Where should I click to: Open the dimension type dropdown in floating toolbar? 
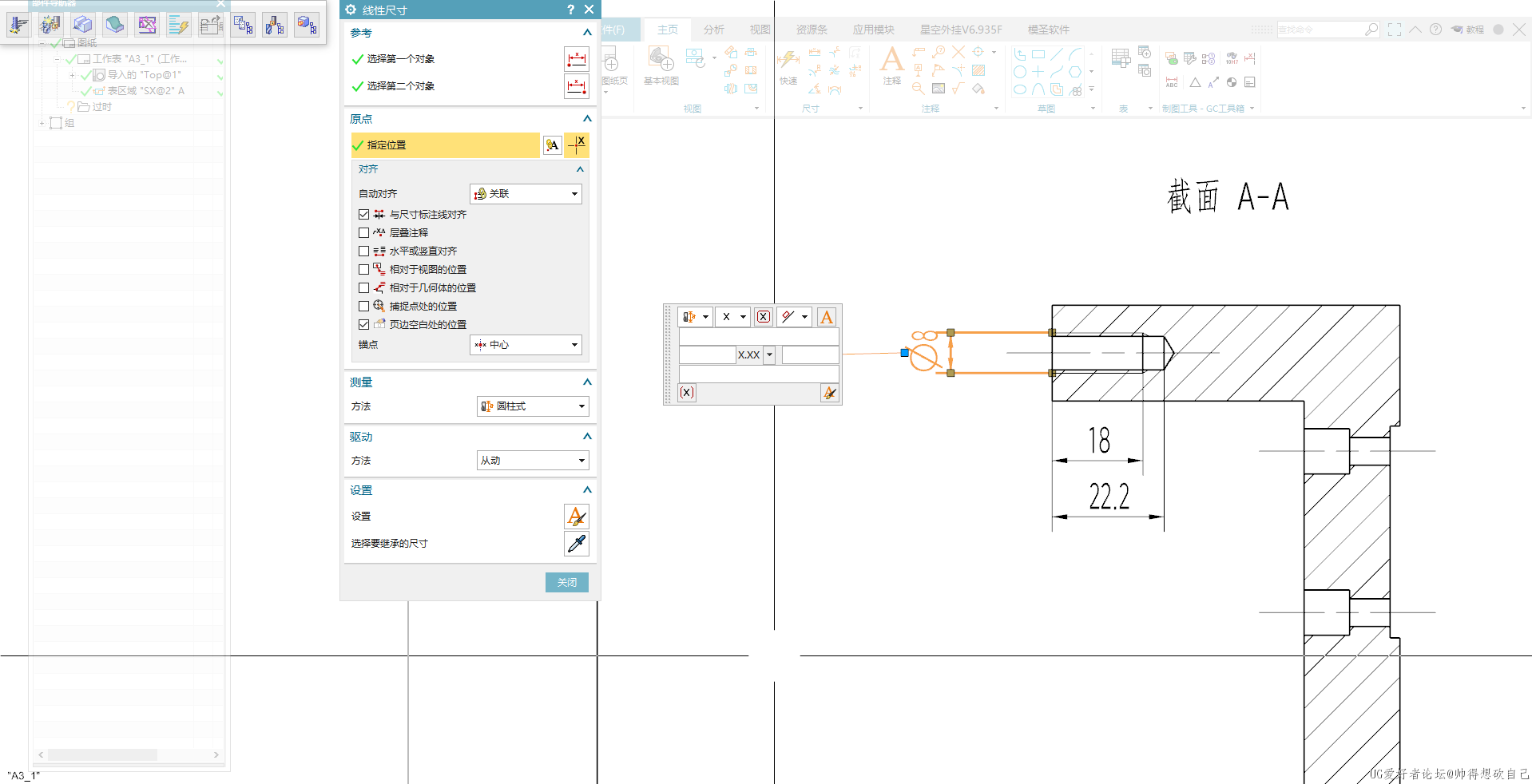click(x=696, y=317)
